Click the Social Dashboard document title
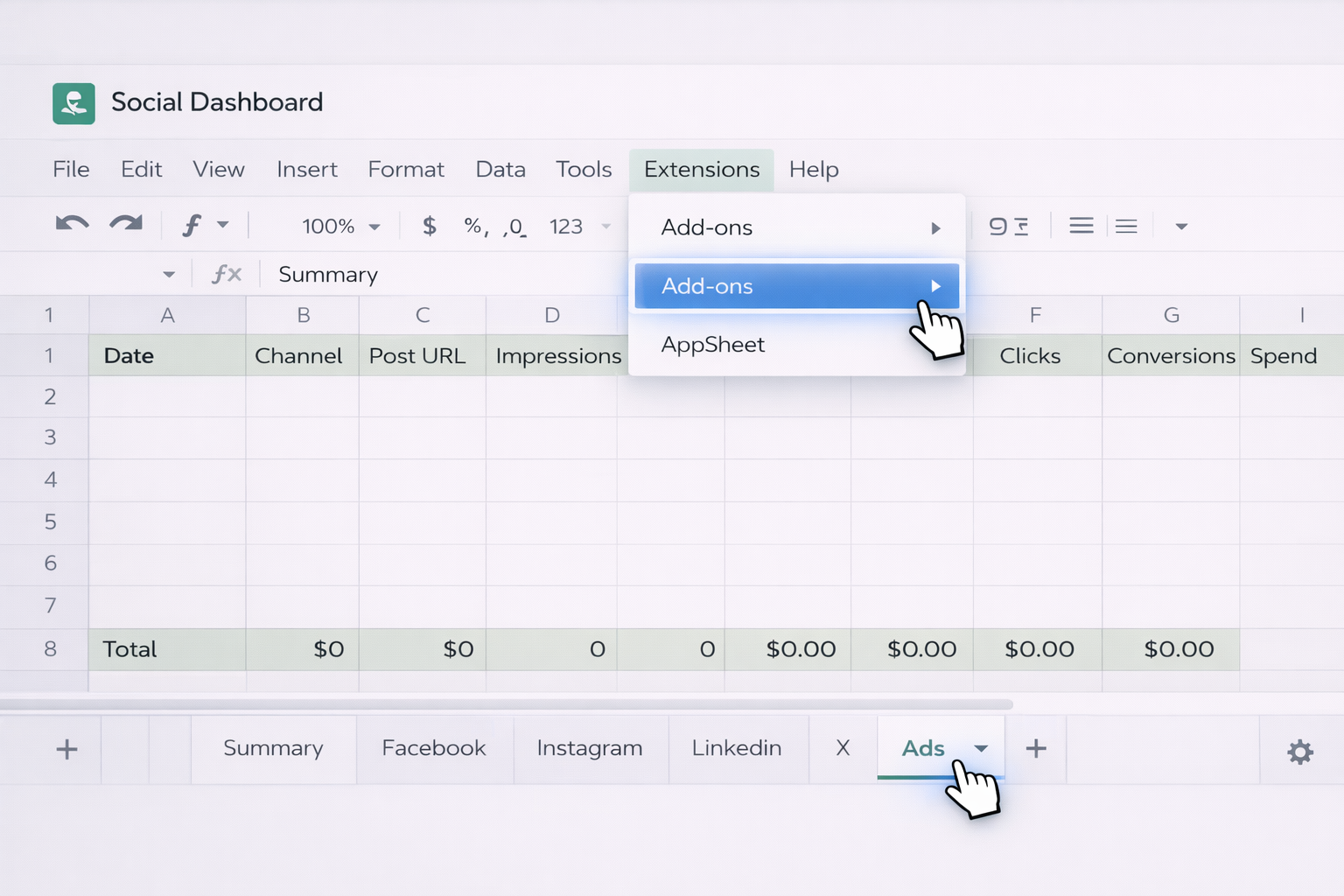This screenshot has height=896, width=1344. coord(217,102)
